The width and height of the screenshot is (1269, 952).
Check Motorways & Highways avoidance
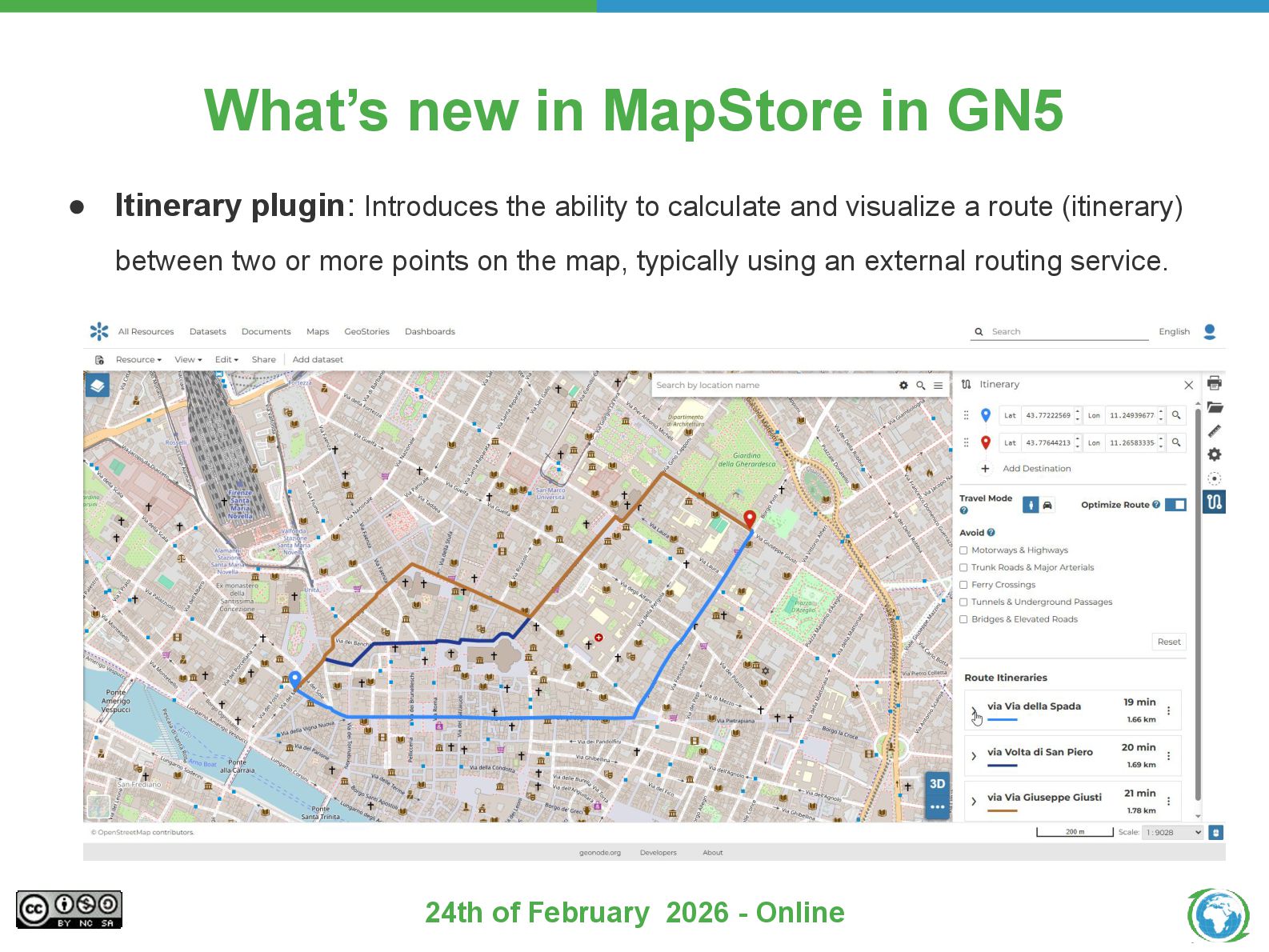click(x=964, y=550)
